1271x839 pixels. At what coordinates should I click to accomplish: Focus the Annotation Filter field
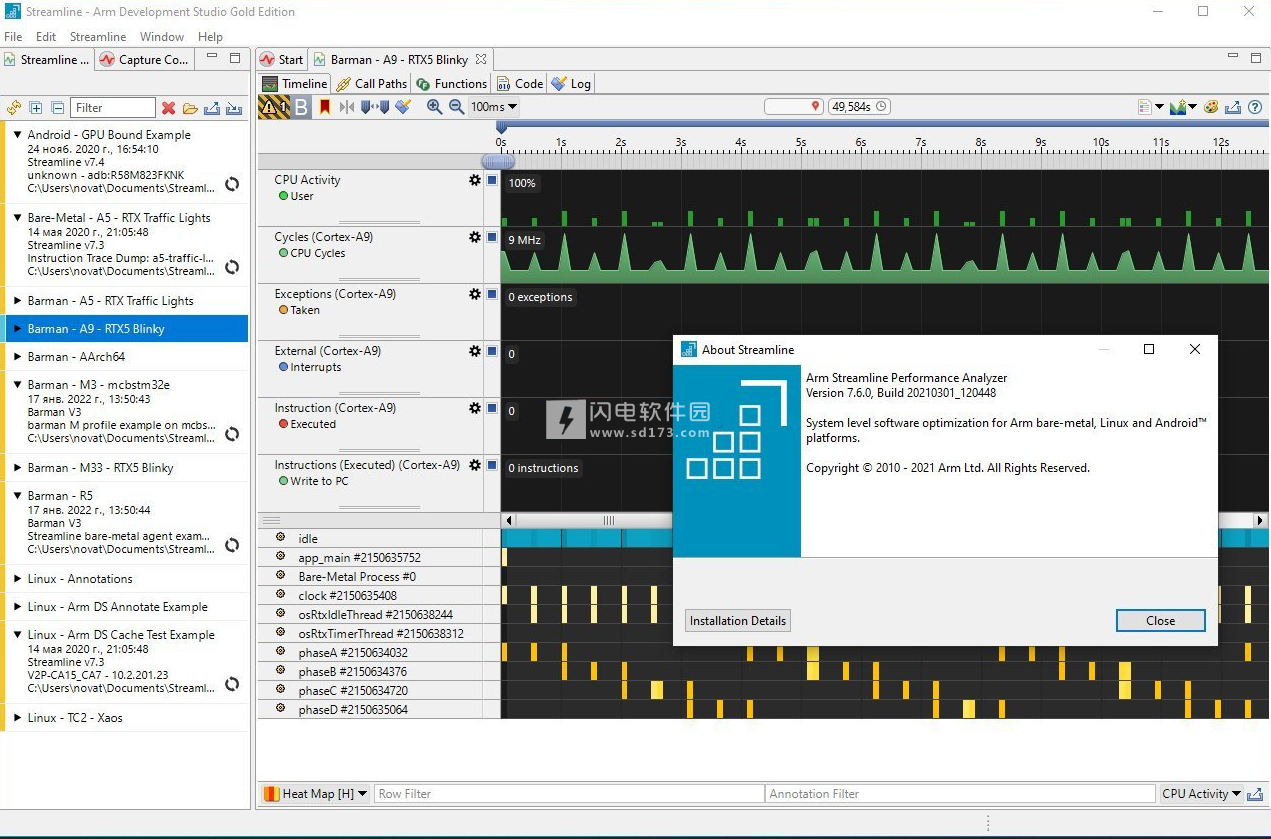(959, 794)
